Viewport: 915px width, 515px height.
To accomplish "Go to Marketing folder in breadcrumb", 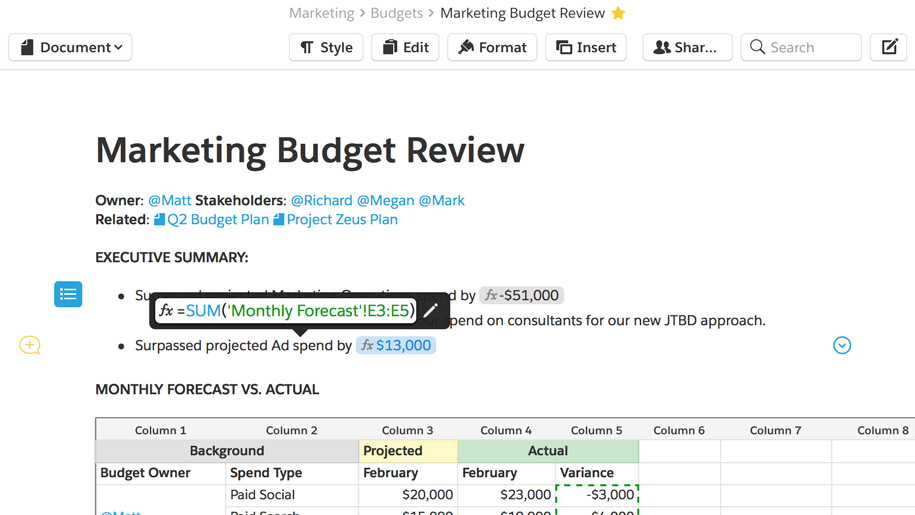I will pyautogui.click(x=322, y=13).
